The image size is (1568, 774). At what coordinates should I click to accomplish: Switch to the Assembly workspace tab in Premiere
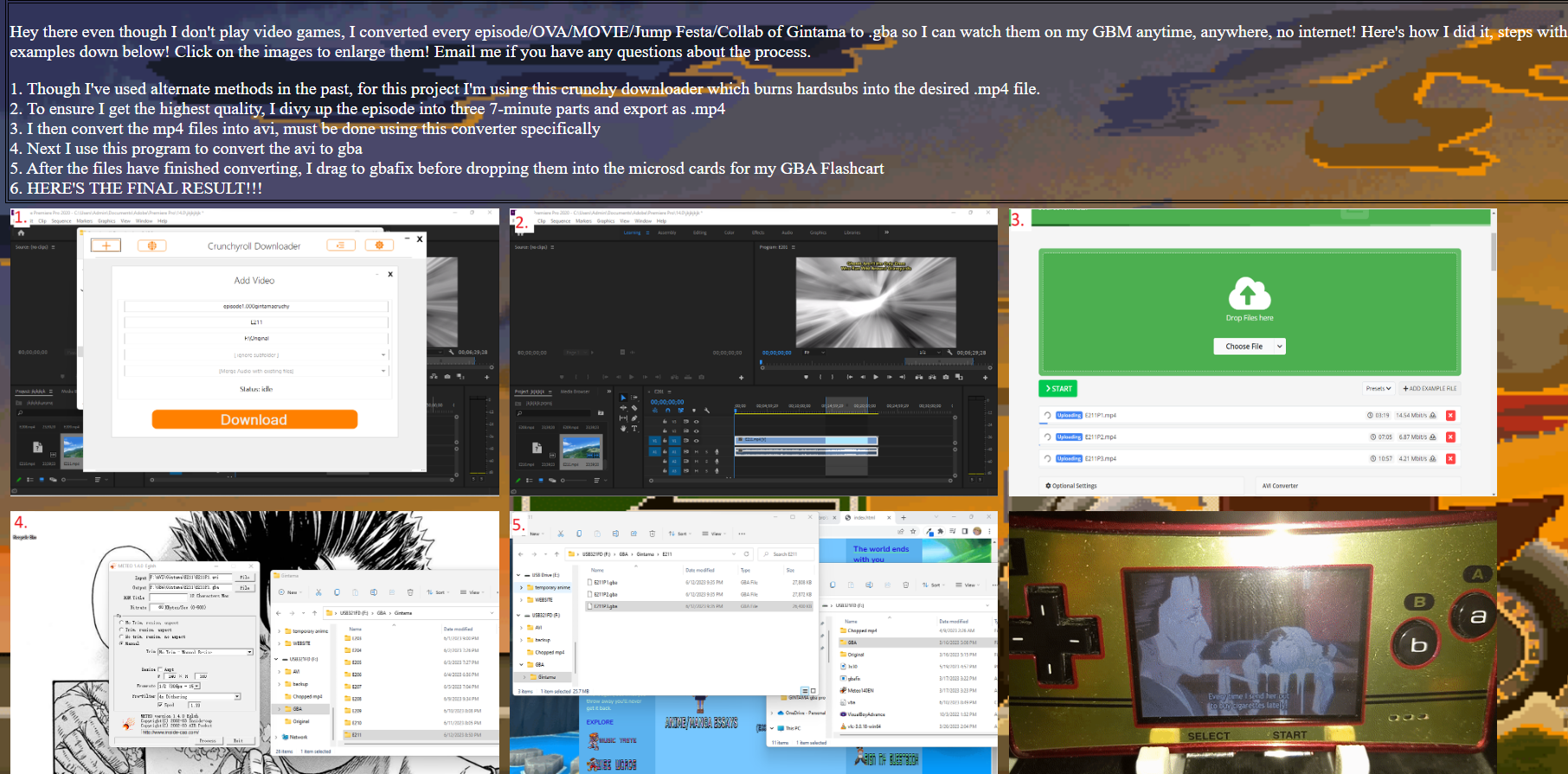(x=667, y=233)
